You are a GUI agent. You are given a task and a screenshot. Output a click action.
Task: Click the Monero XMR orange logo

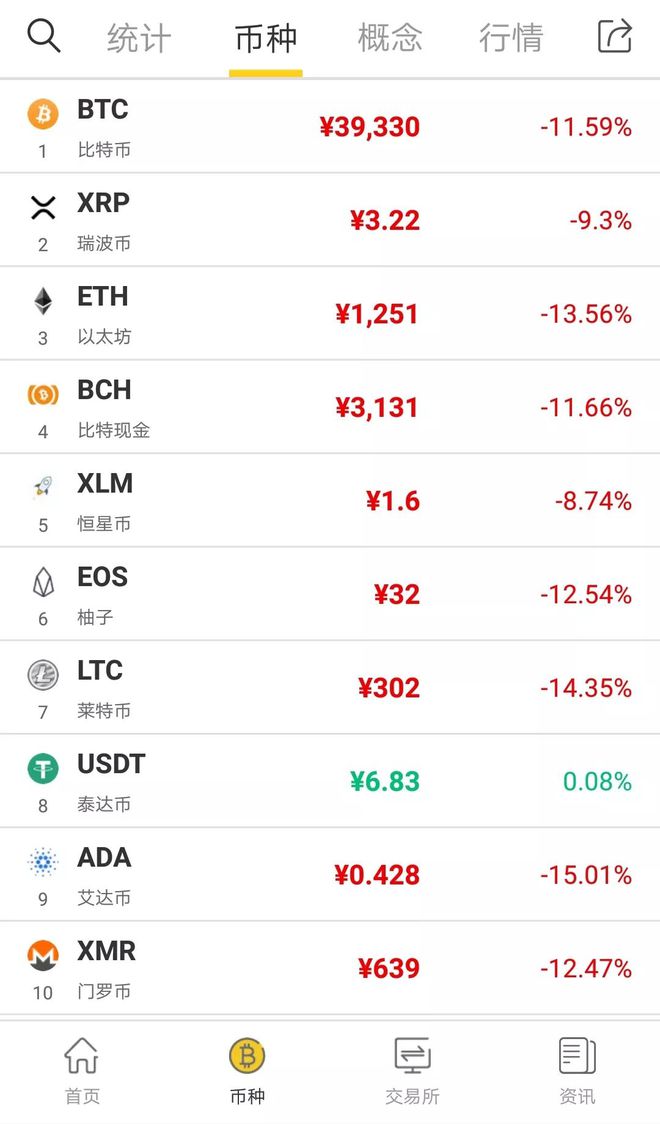[43, 956]
